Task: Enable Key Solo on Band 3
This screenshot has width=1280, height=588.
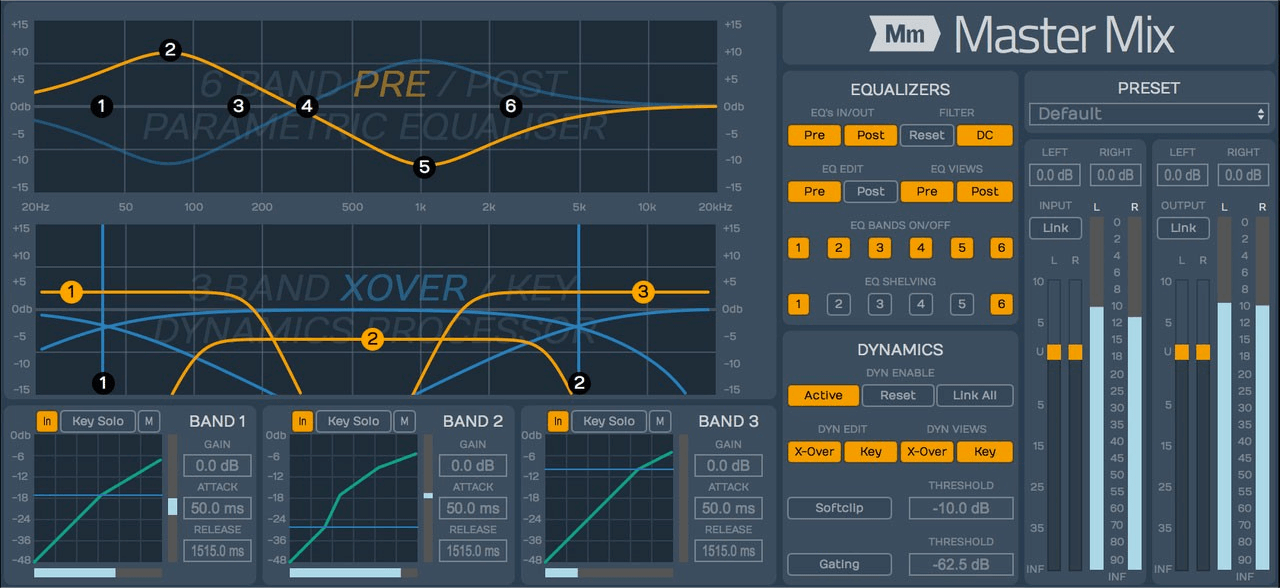Action: tap(608, 421)
